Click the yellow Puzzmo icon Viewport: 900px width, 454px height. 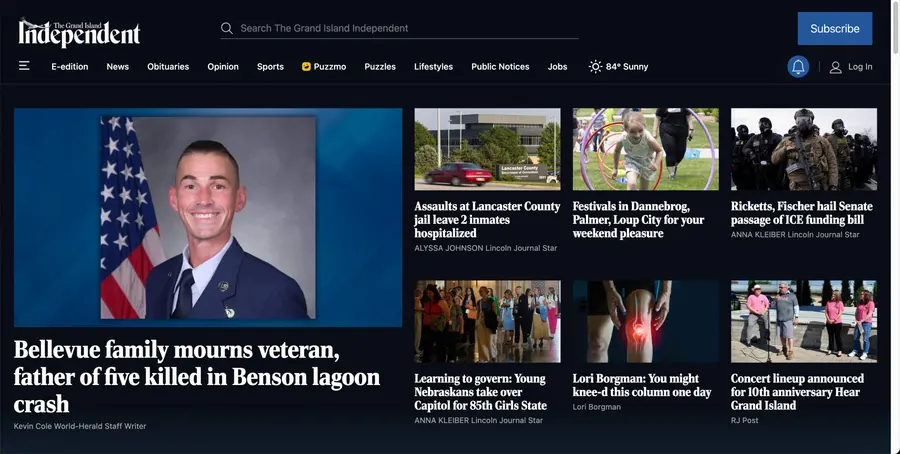(x=307, y=67)
